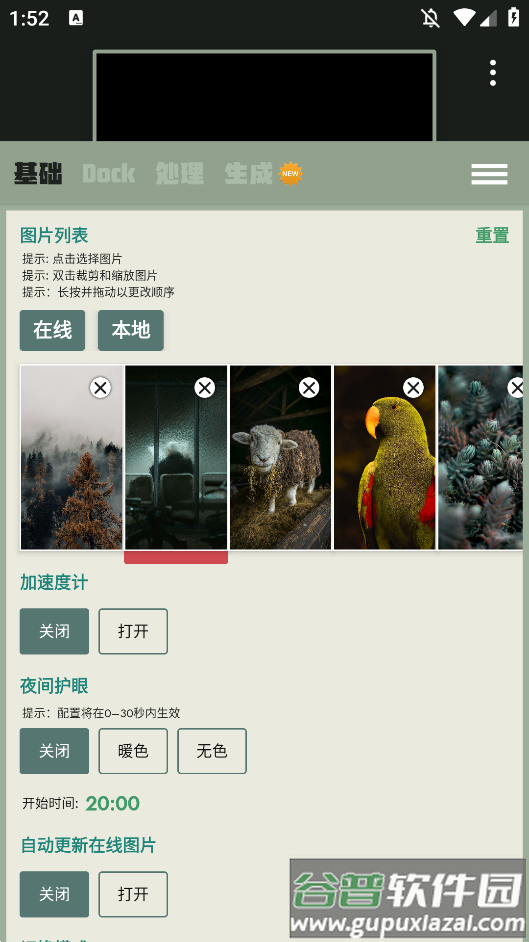This screenshot has width=529, height=942.
Task: Open the hamburger menu icon
Action: point(489,174)
